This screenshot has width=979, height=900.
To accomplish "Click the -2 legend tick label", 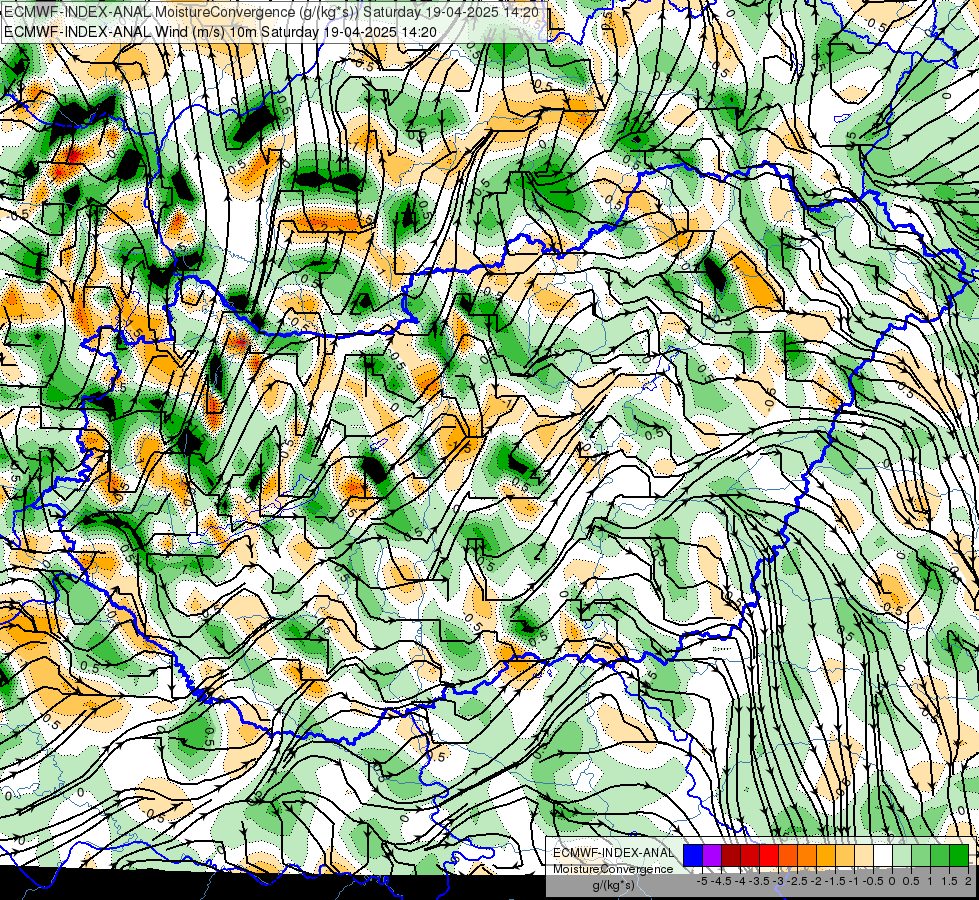I will (x=816, y=881).
